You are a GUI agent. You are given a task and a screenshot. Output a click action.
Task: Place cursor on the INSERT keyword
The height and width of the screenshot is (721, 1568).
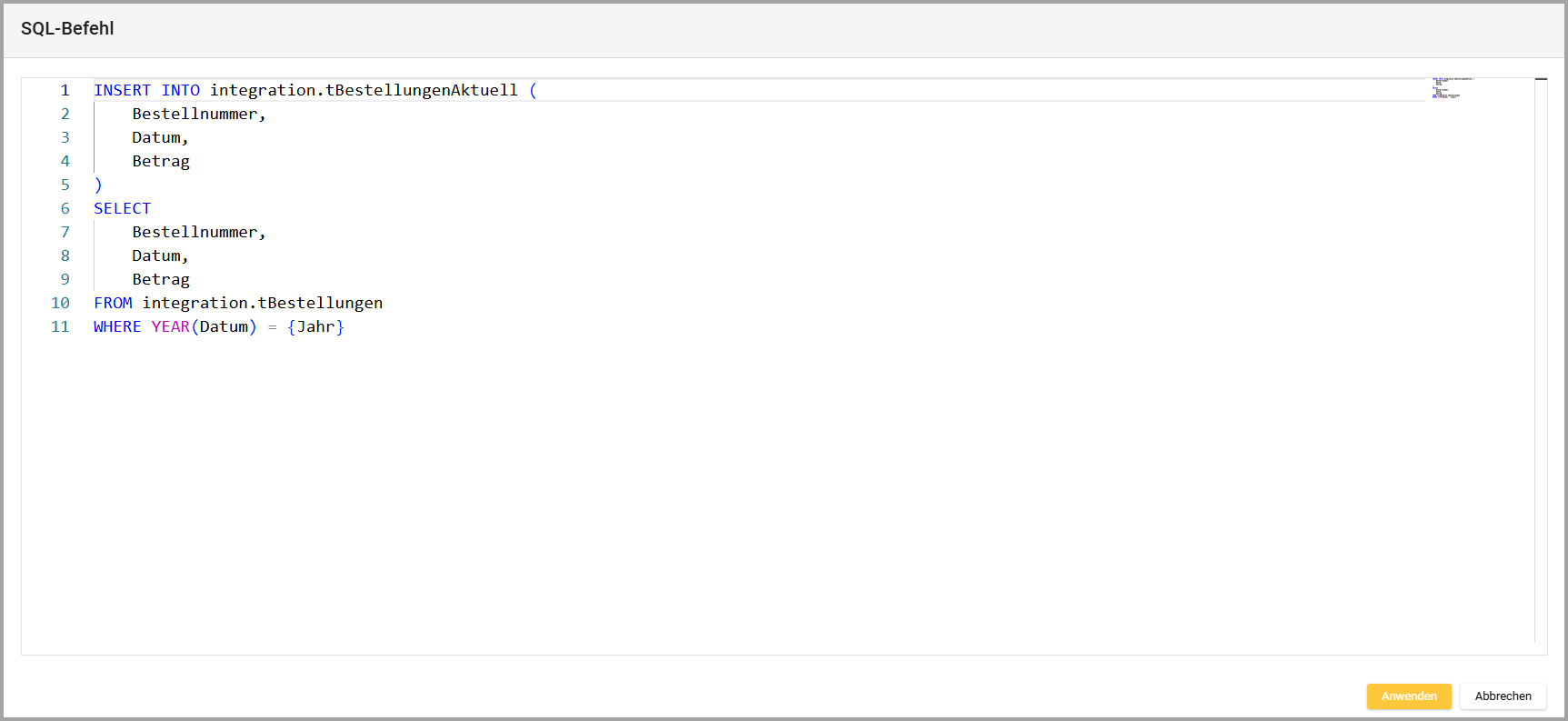122,90
